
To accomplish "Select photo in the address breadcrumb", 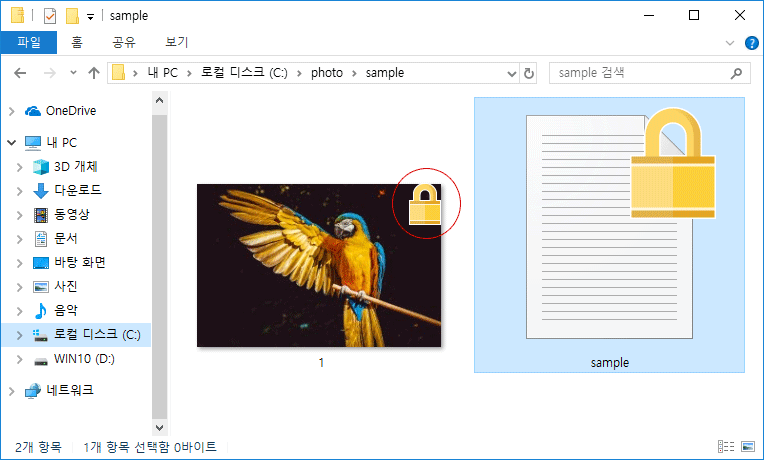I will tap(327, 73).
